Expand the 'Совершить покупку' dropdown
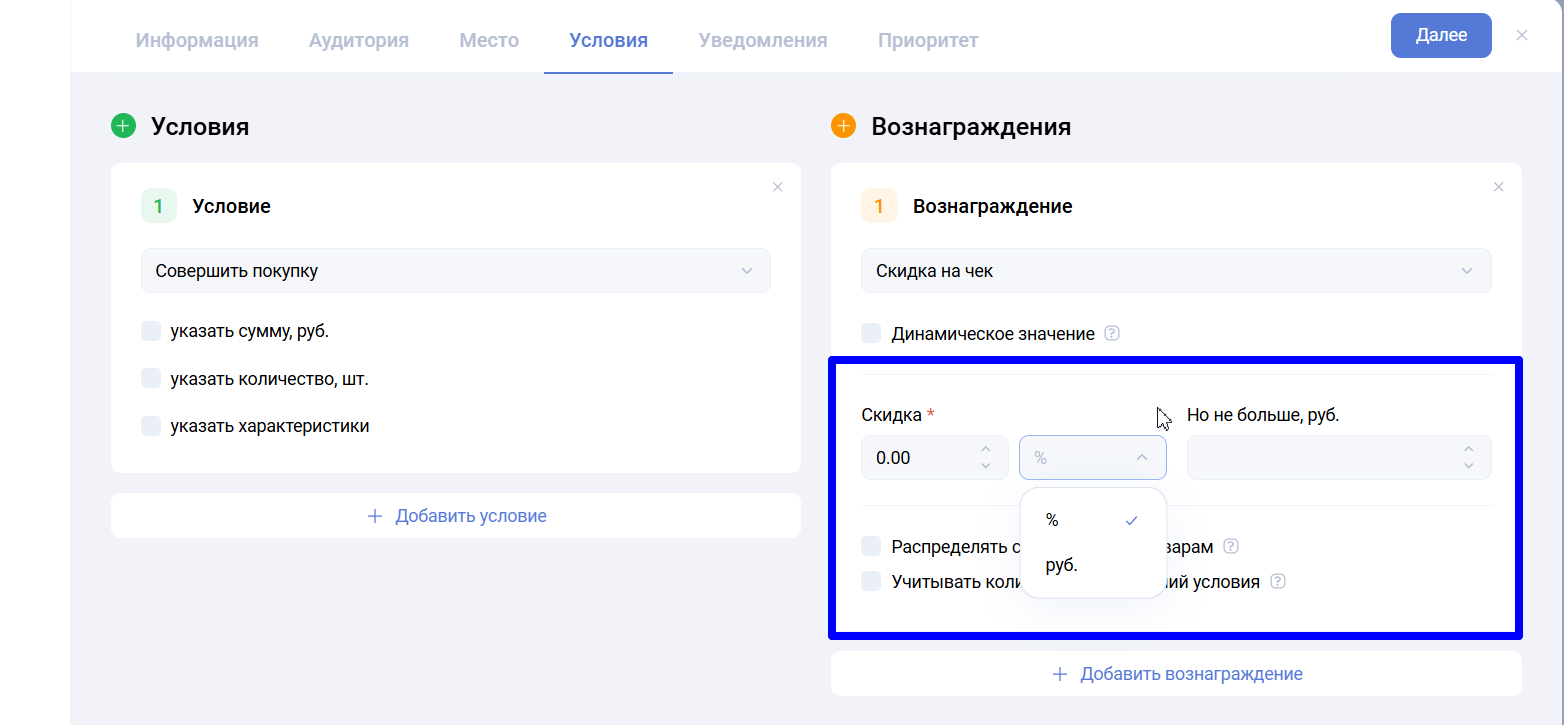The width and height of the screenshot is (1564, 725). point(455,271)
